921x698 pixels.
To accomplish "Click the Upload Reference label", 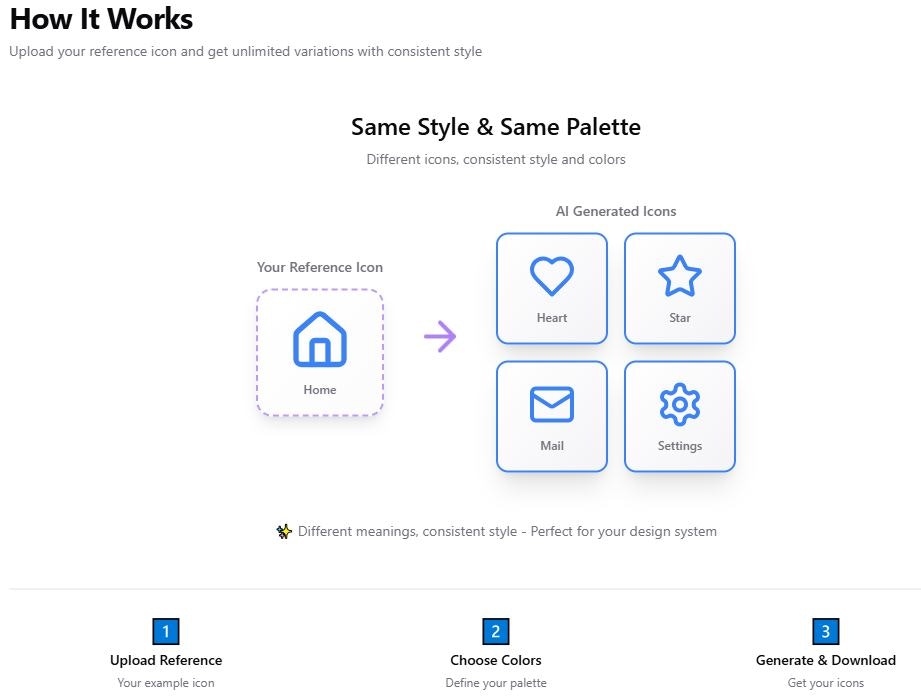I will [165, 660].
